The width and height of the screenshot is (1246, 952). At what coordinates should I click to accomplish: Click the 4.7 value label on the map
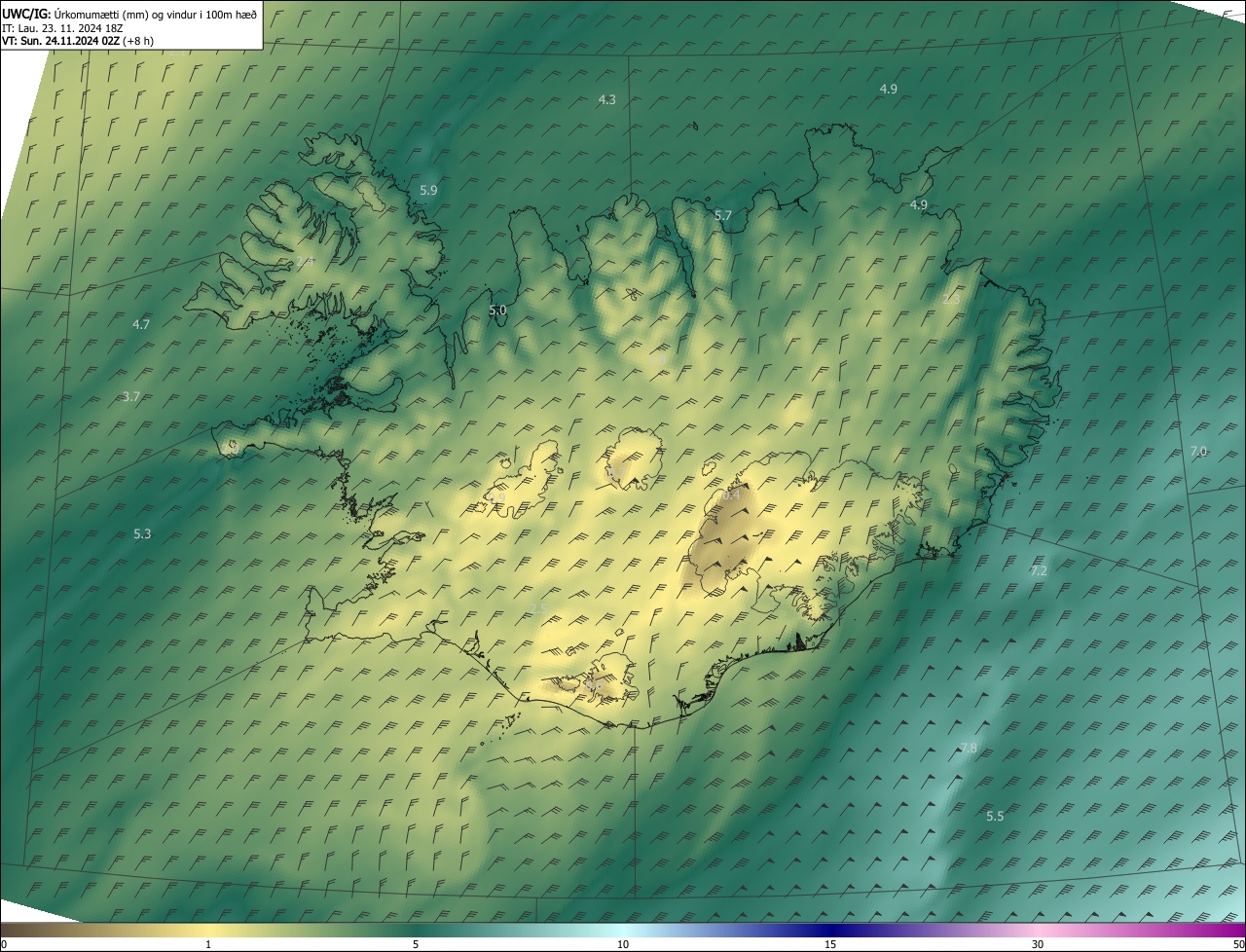[x=141, y=324]
